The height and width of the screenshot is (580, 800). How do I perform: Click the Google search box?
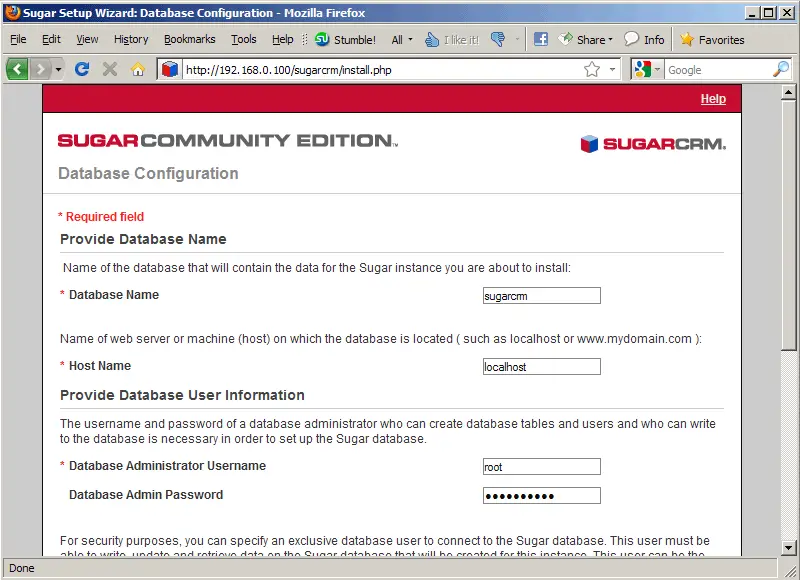(718, 69)
